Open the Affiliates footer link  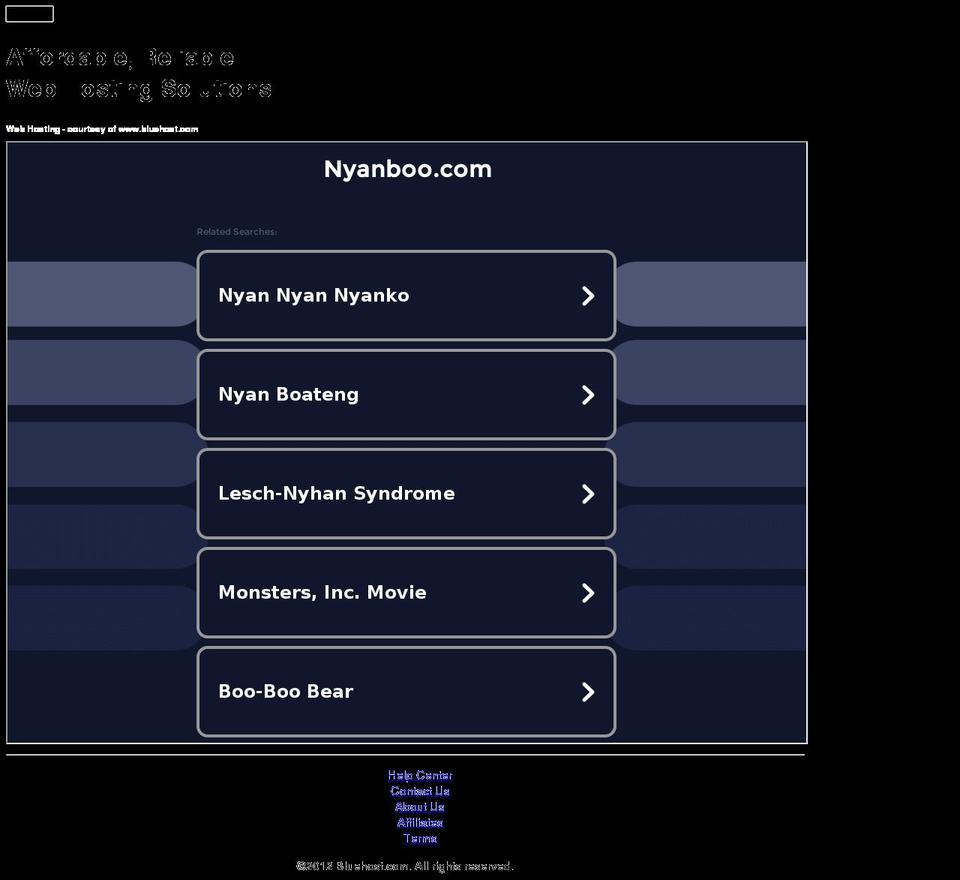point(420,823)
